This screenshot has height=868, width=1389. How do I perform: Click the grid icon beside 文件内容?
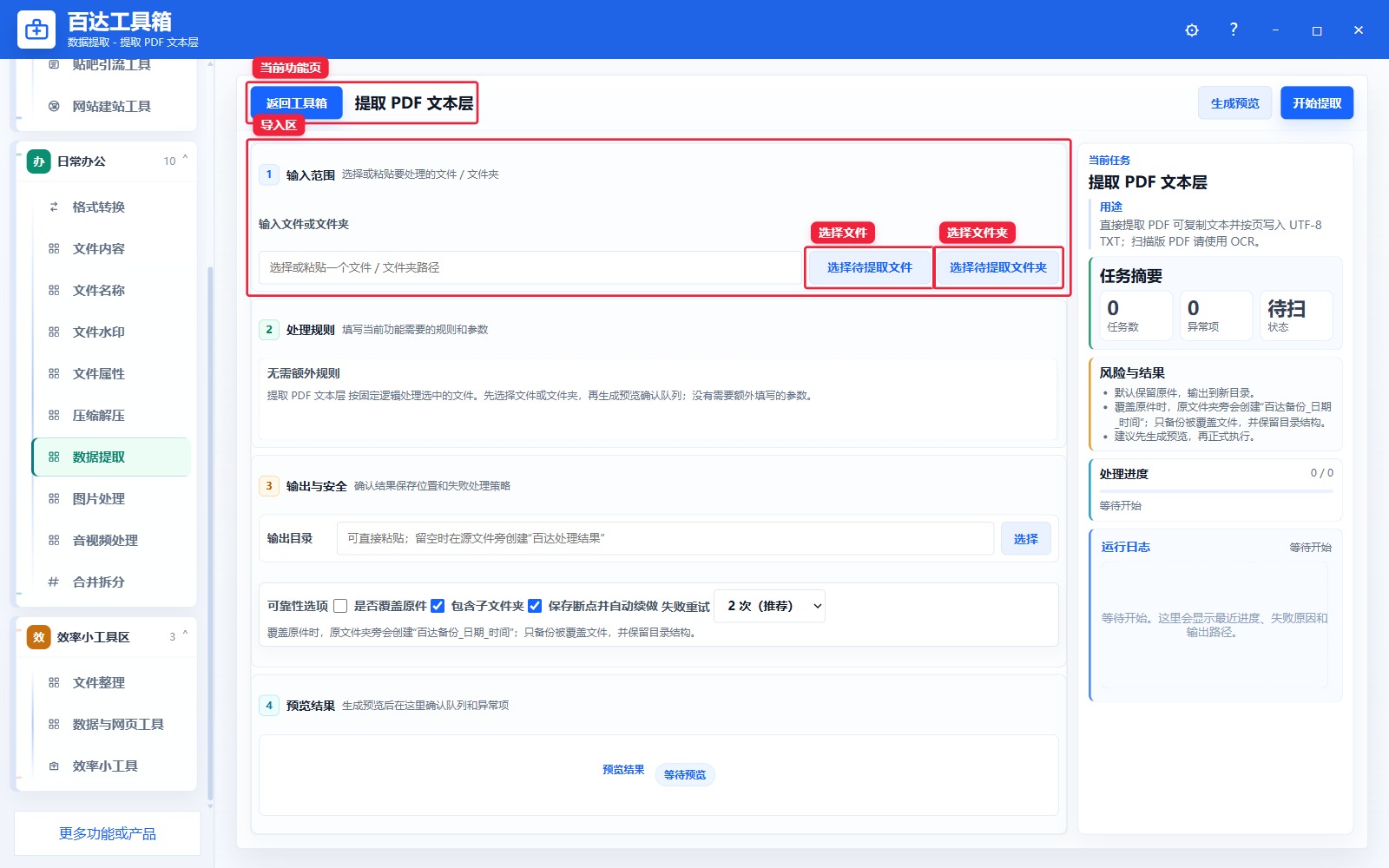[54, 248]
